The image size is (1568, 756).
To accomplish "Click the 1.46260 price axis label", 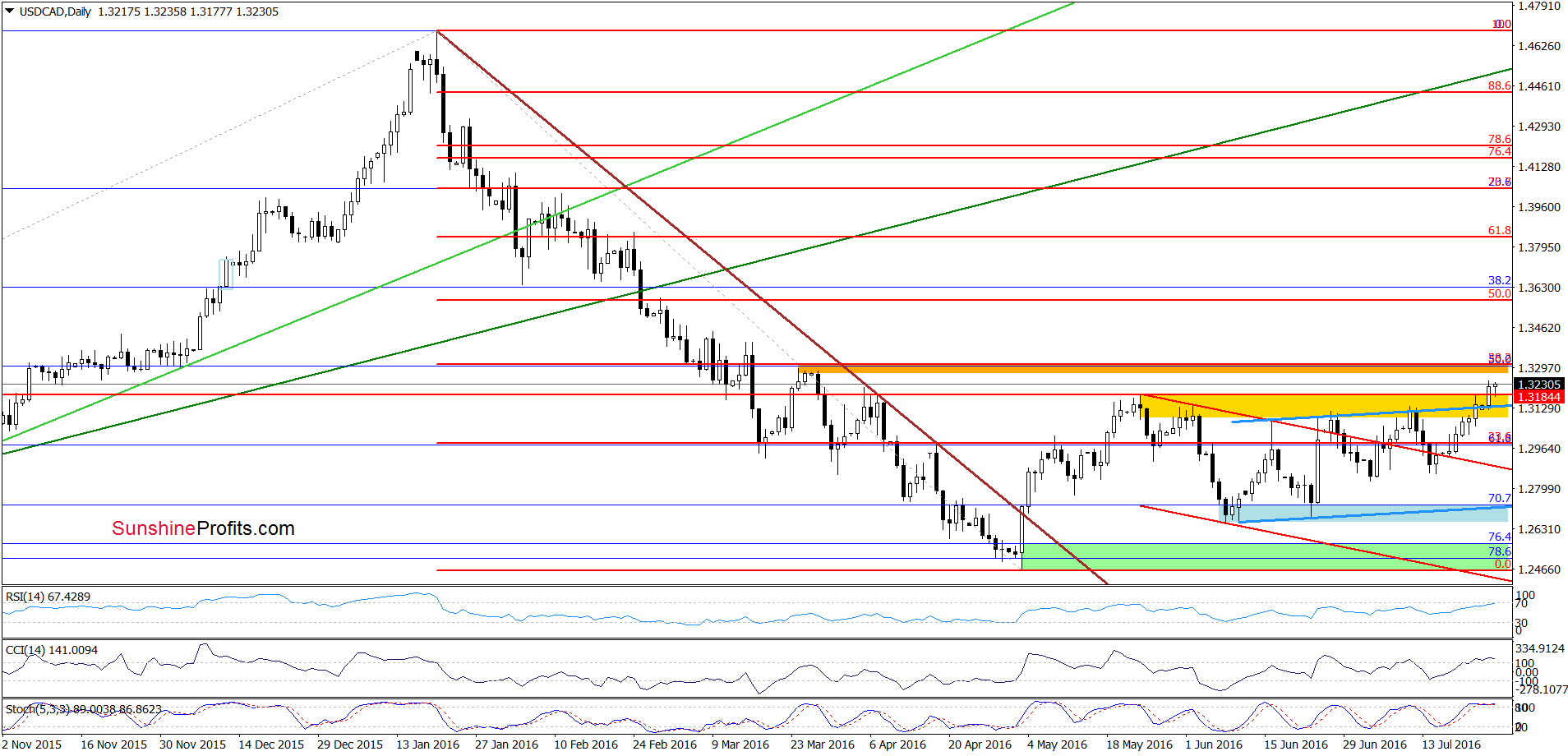I will point(1538,46).
